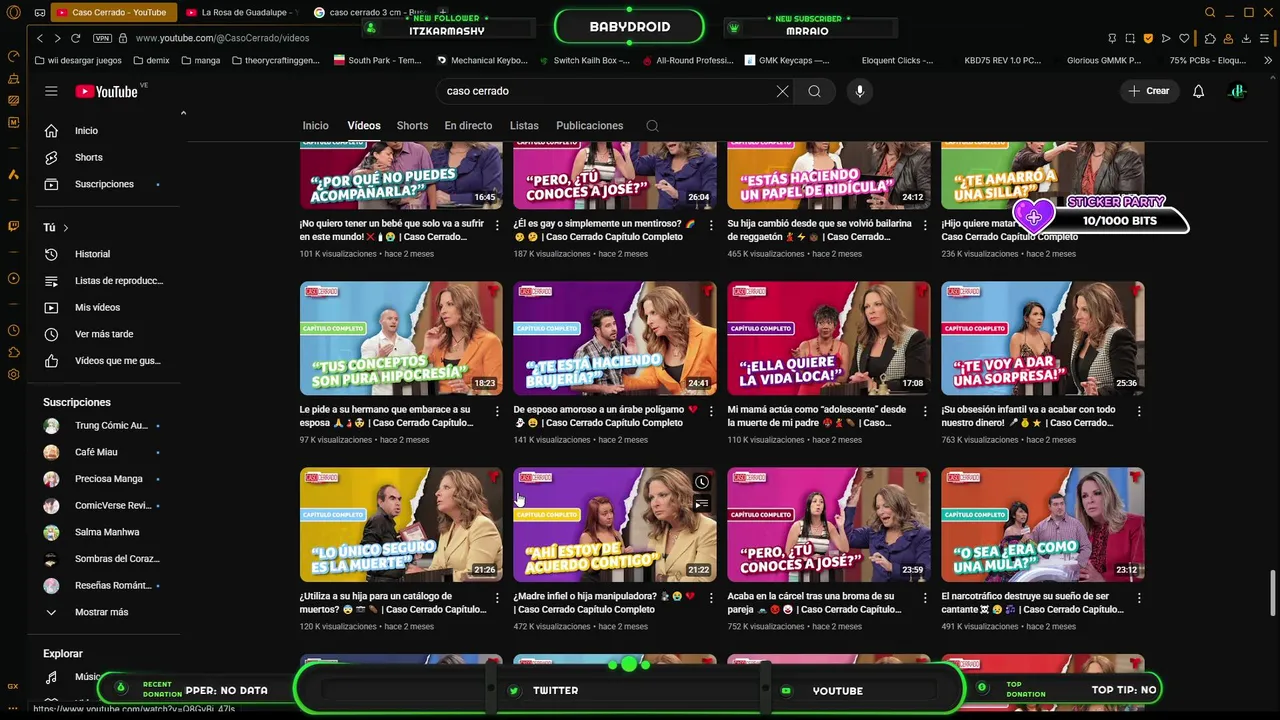
Task: Open the channel's Listas tab
Action: click(x=524, y=126)
